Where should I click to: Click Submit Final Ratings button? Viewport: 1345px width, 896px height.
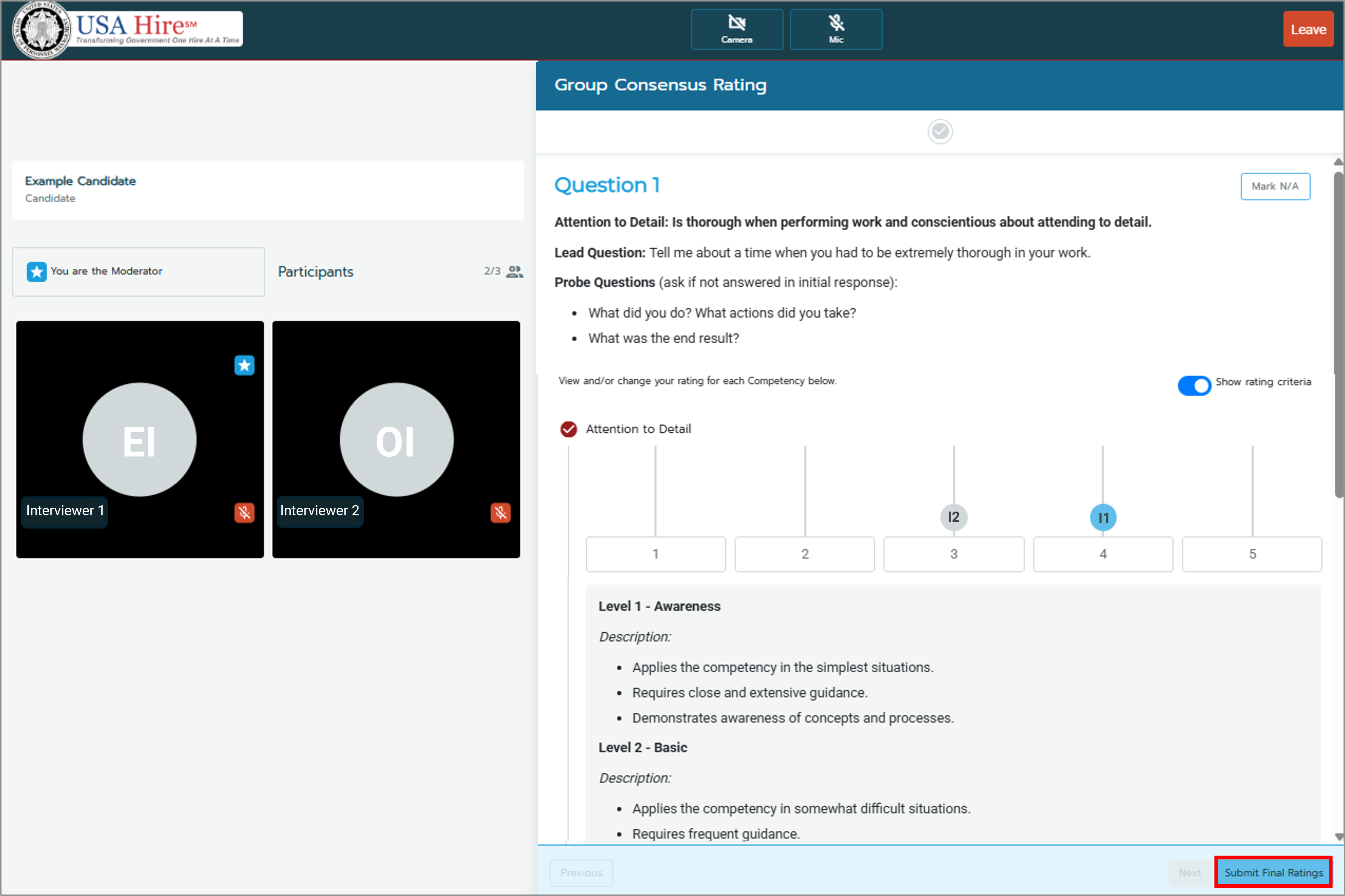click(1273, 873)
